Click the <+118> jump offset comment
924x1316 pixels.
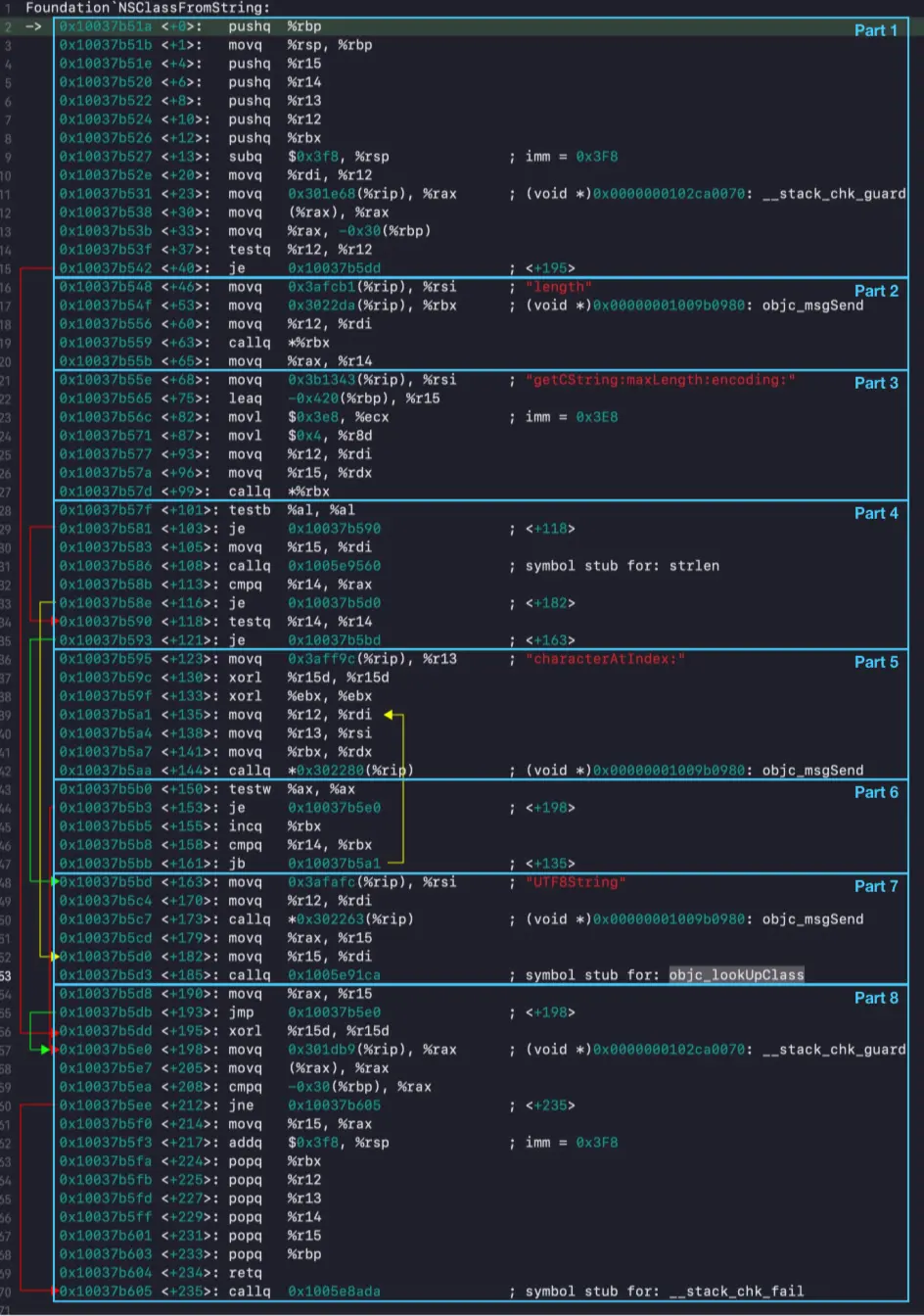pos(550,529)
